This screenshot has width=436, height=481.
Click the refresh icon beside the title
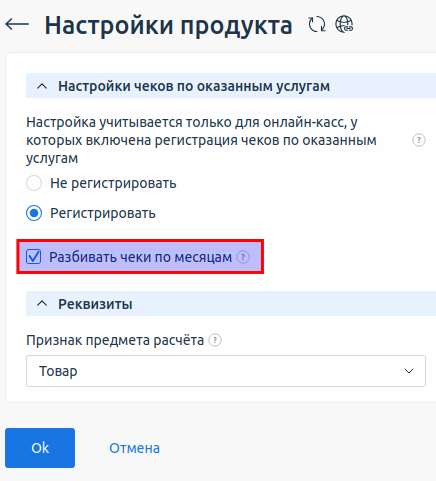[x=317, y=24]
